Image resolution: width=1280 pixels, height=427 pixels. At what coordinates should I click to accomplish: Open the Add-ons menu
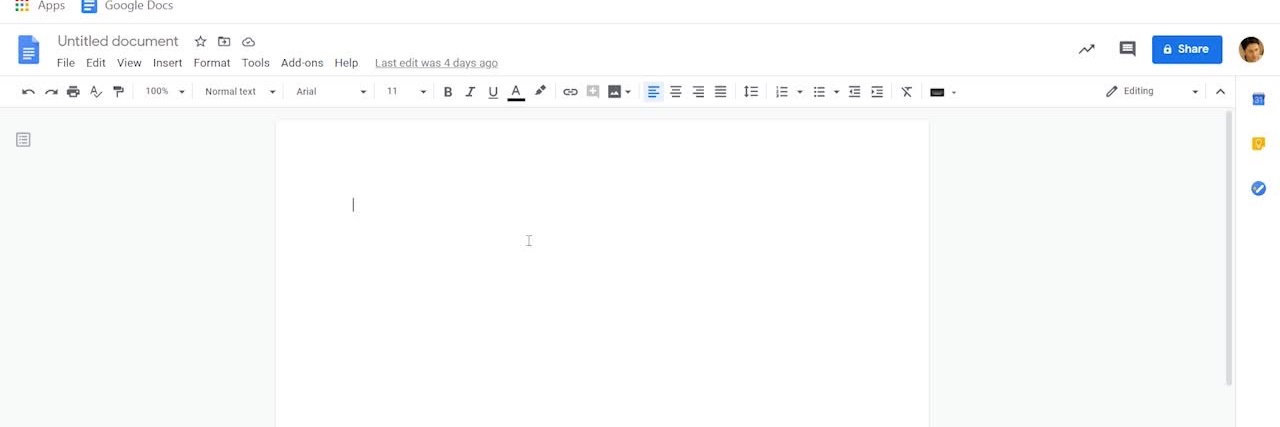click(302, 63)
